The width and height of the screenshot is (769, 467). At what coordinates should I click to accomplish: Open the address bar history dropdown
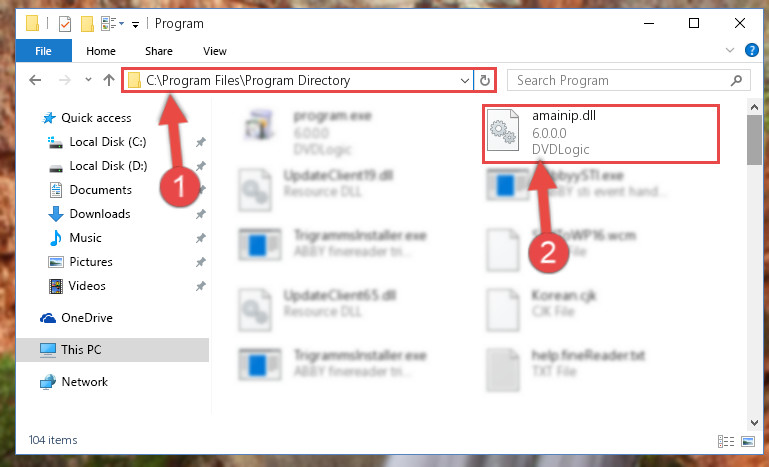tap(464, 80)
